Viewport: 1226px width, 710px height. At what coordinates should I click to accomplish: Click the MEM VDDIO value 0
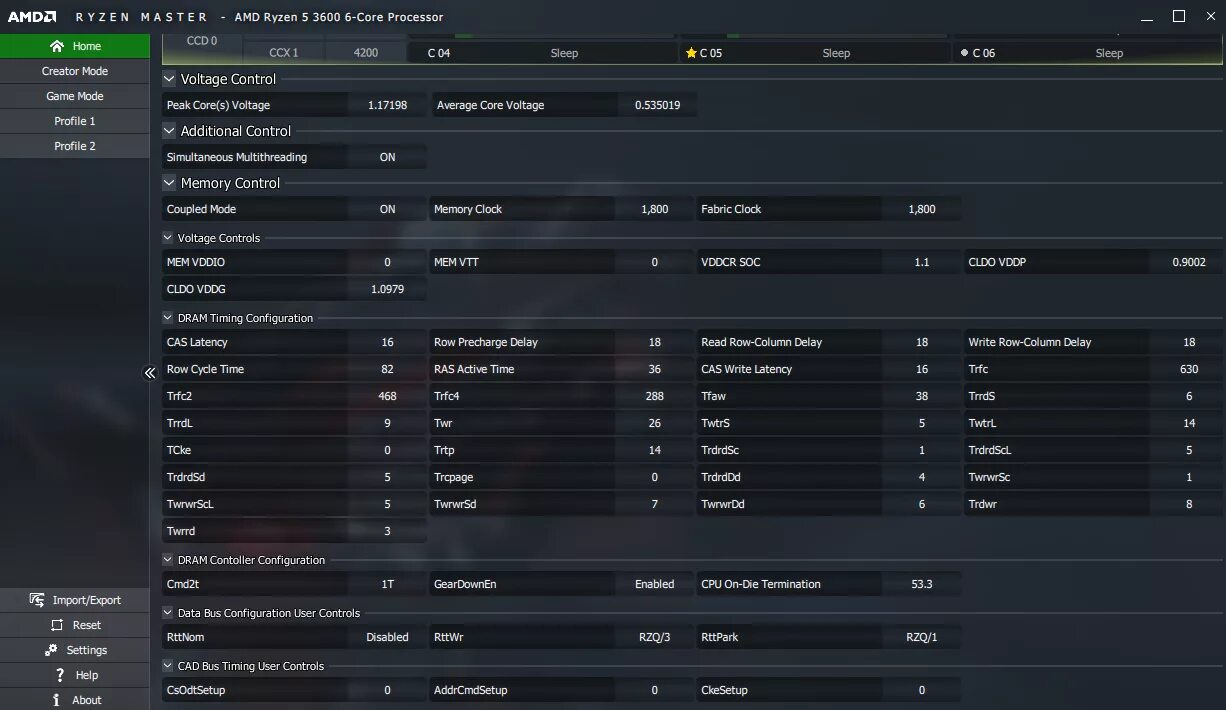coord(387,262)
